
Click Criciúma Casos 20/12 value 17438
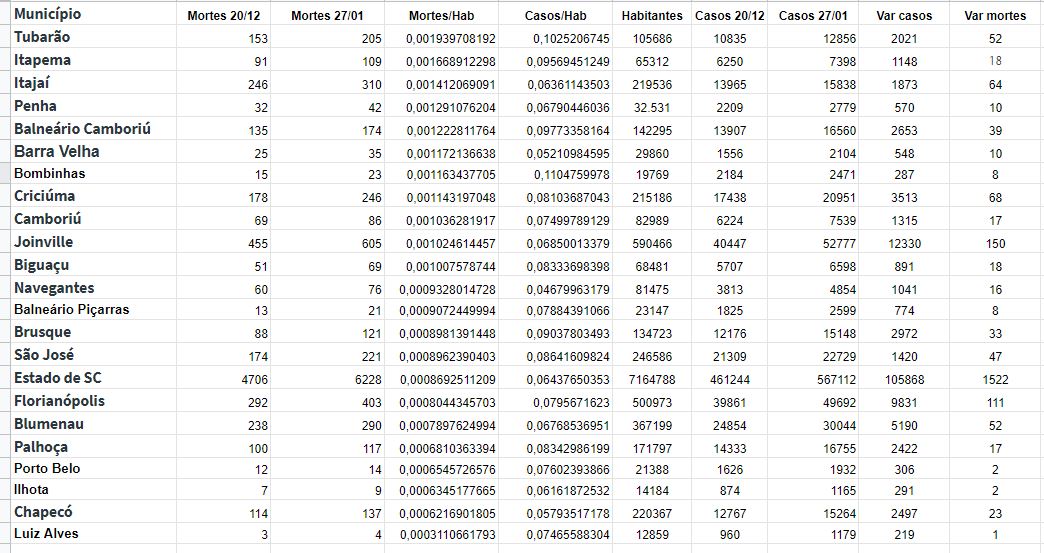730,198
